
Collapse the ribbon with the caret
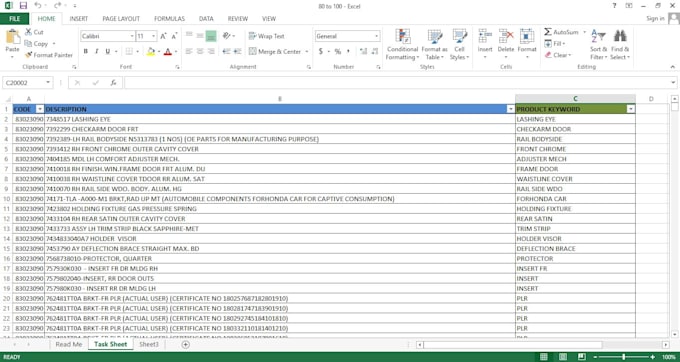tap(673, 67)
